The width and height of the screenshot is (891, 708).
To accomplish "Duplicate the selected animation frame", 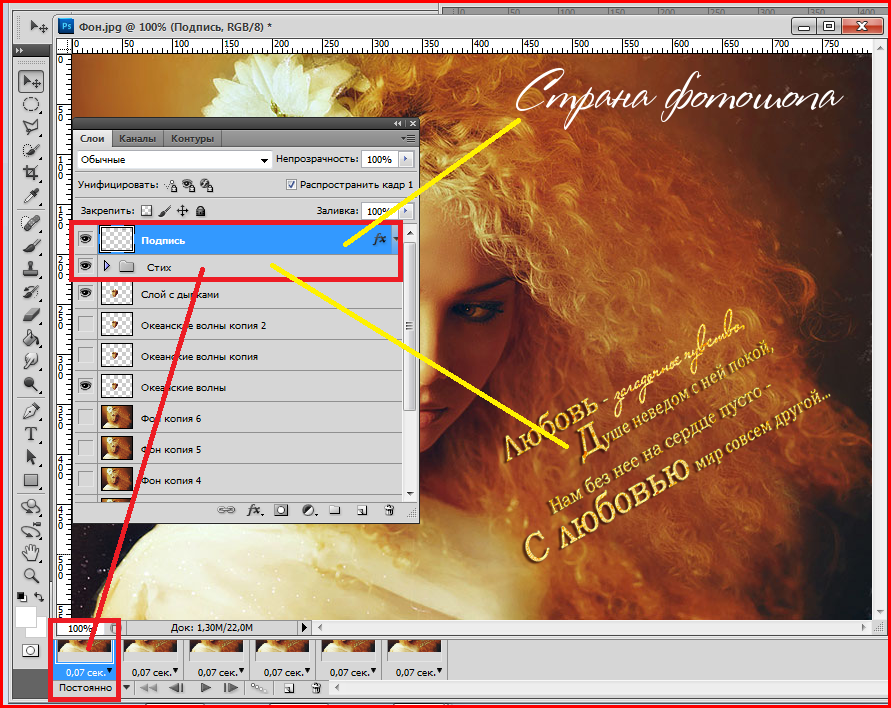I will click(289, 688).
